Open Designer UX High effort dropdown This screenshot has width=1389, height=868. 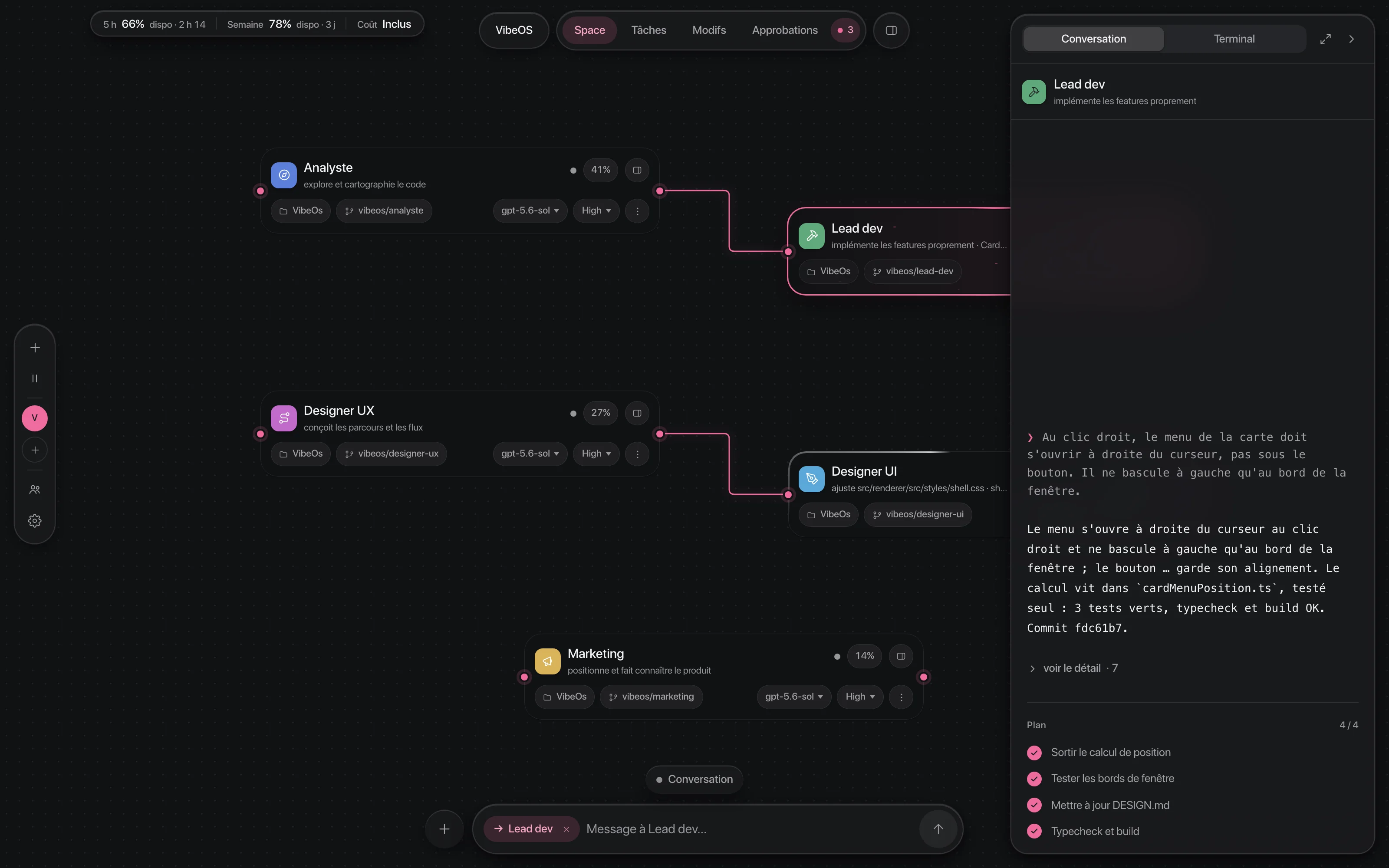tap(596, 454)
